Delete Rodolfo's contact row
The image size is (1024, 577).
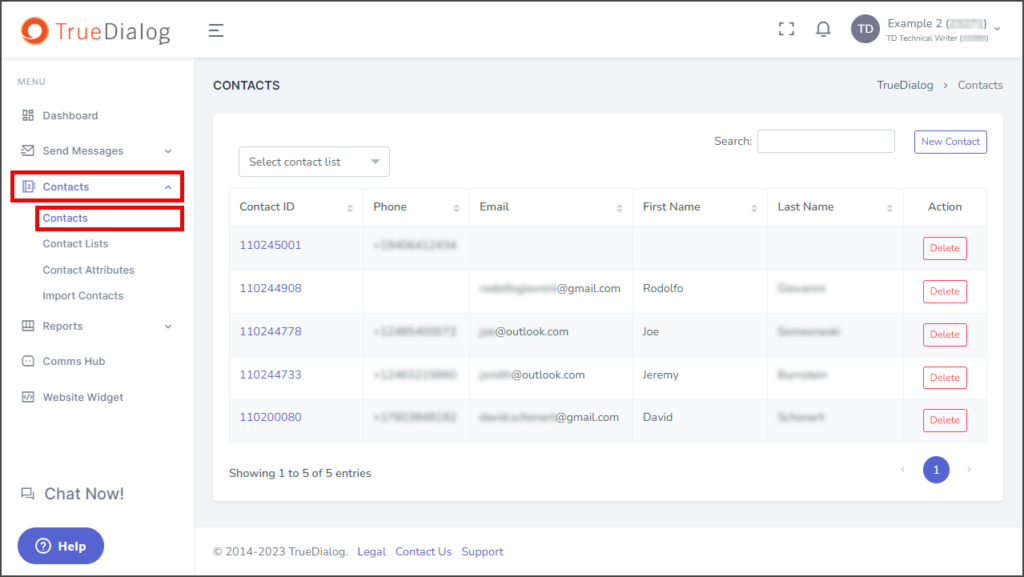(944, 291)
